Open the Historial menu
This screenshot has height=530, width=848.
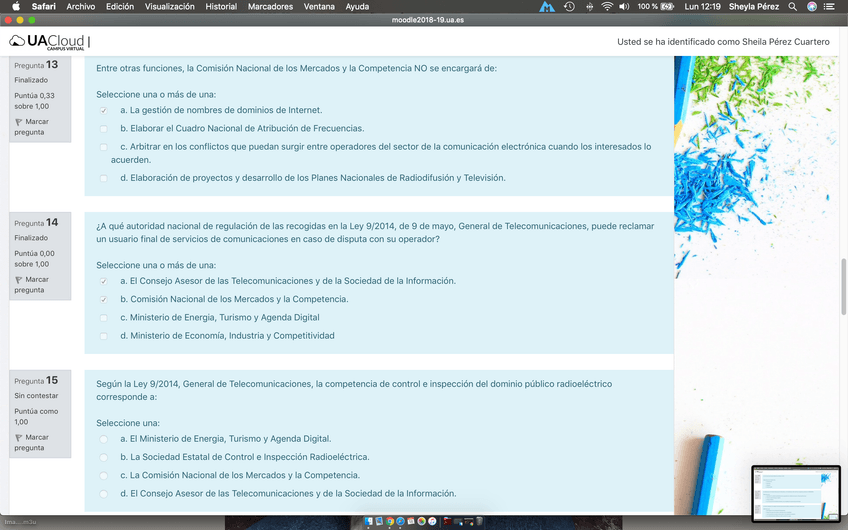[221, 6]
